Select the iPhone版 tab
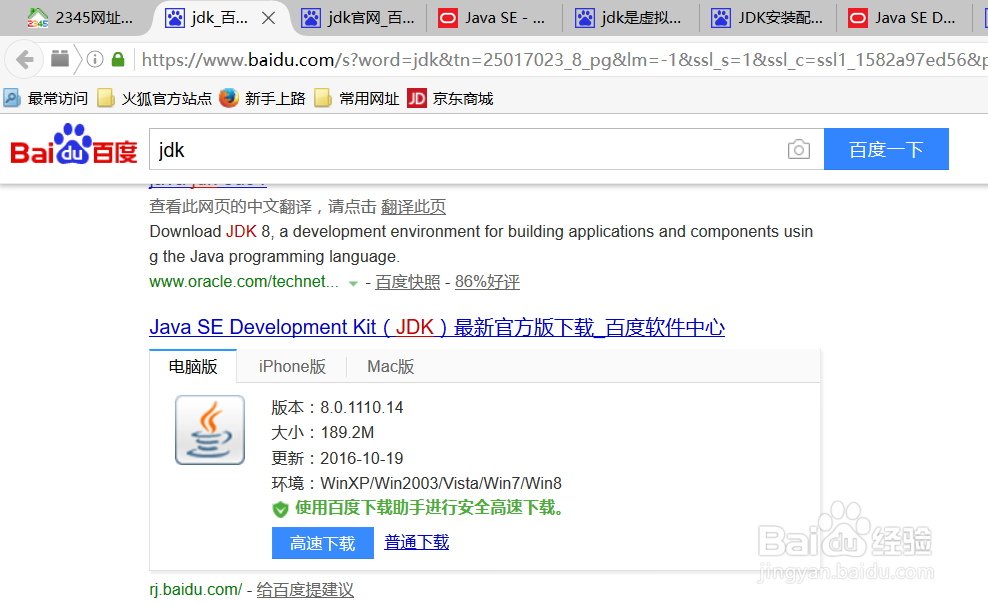Viewport: 988px width, 606px height. [292, 367]
